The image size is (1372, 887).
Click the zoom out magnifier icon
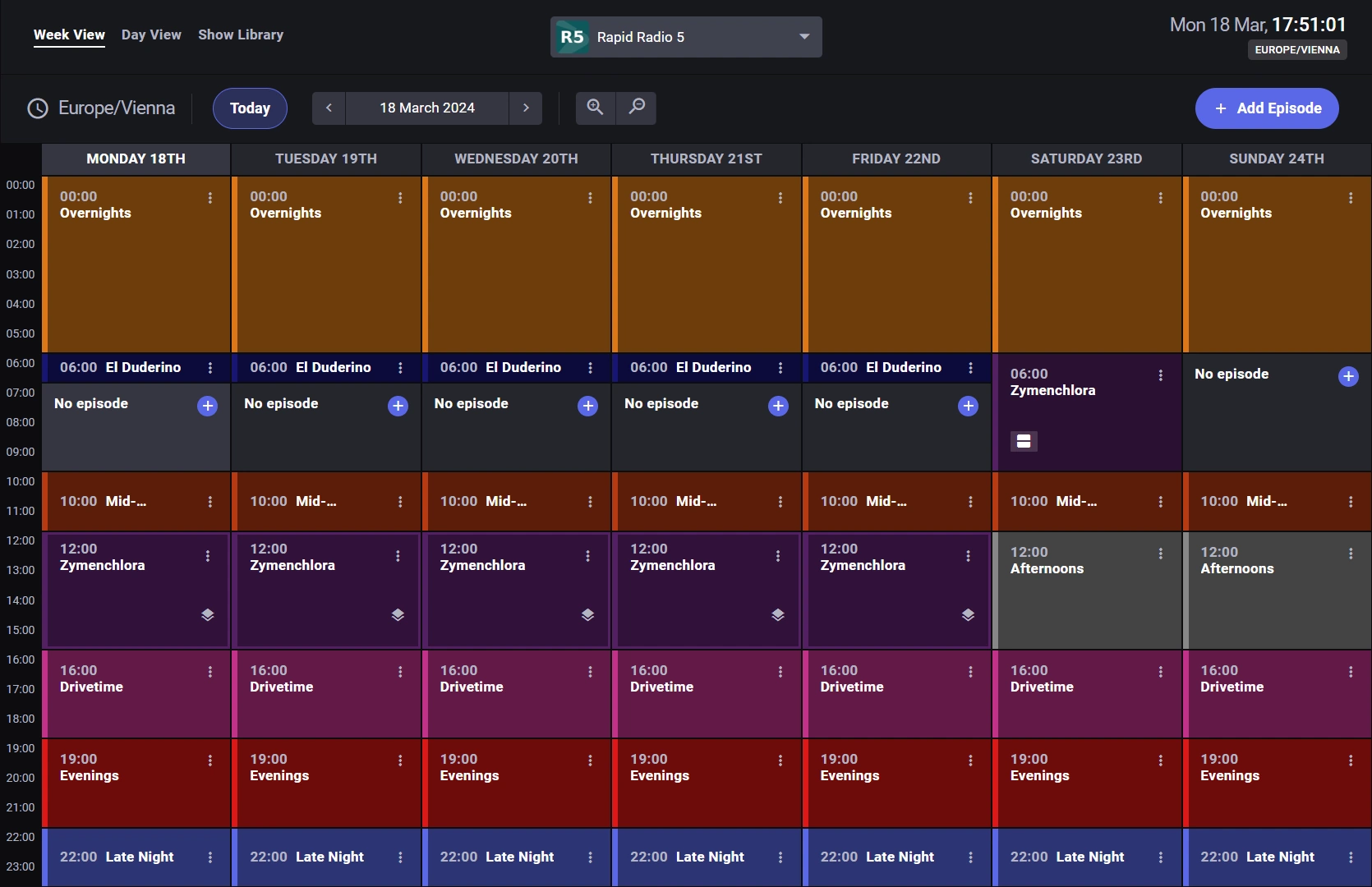(x=637, y=108)
